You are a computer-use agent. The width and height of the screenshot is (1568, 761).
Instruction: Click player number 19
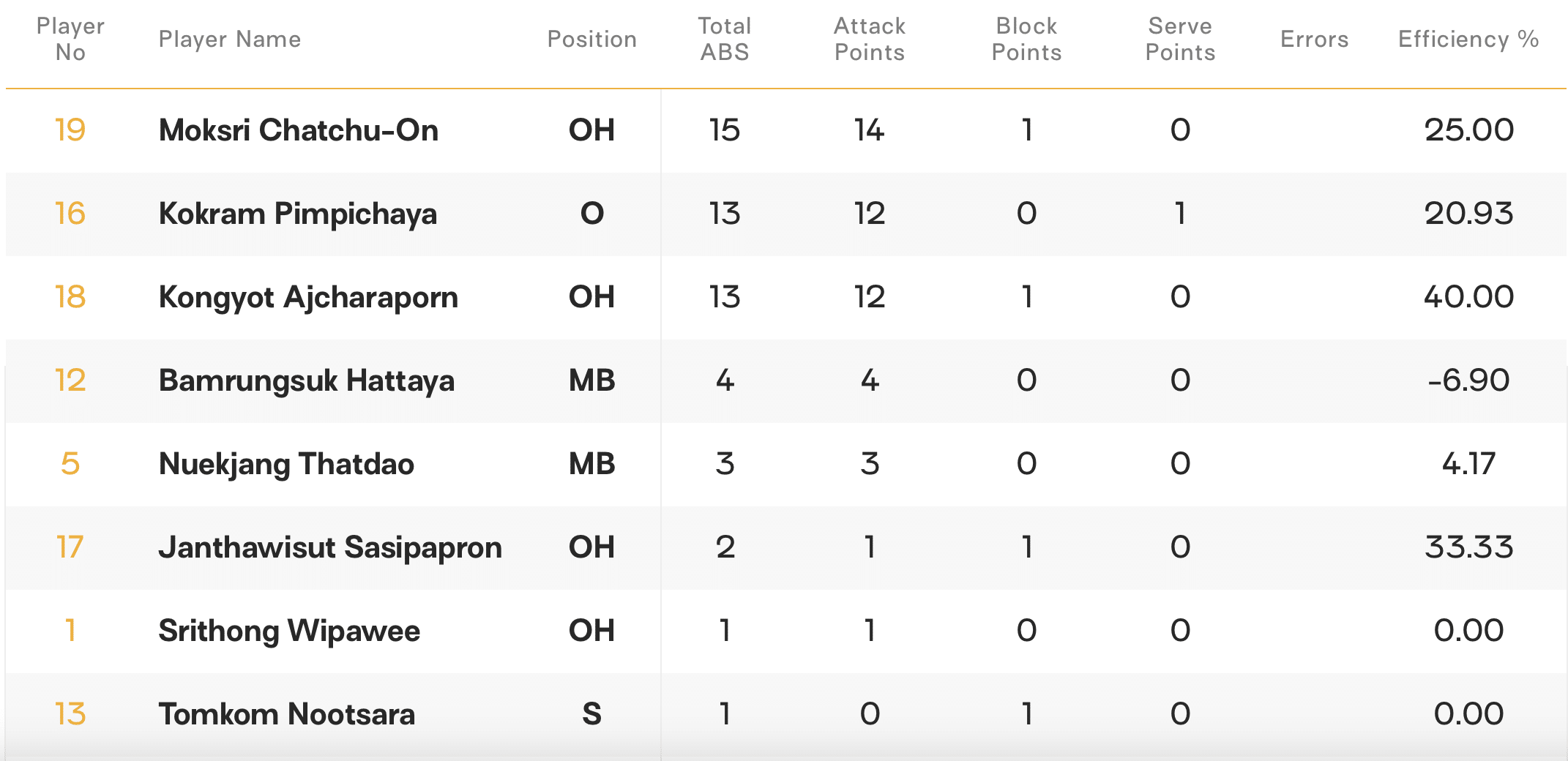70,130
